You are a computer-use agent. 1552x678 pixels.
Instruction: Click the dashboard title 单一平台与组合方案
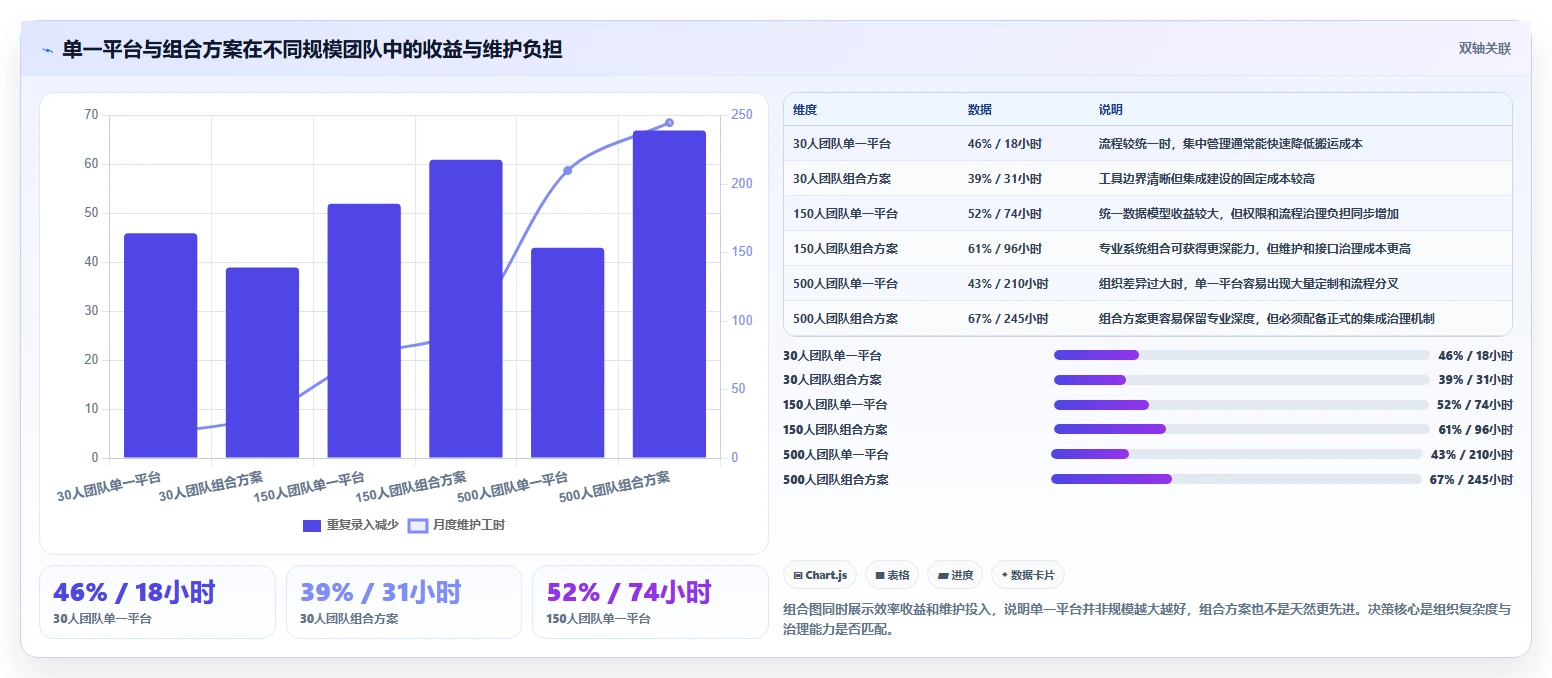[x=312, y=50]
